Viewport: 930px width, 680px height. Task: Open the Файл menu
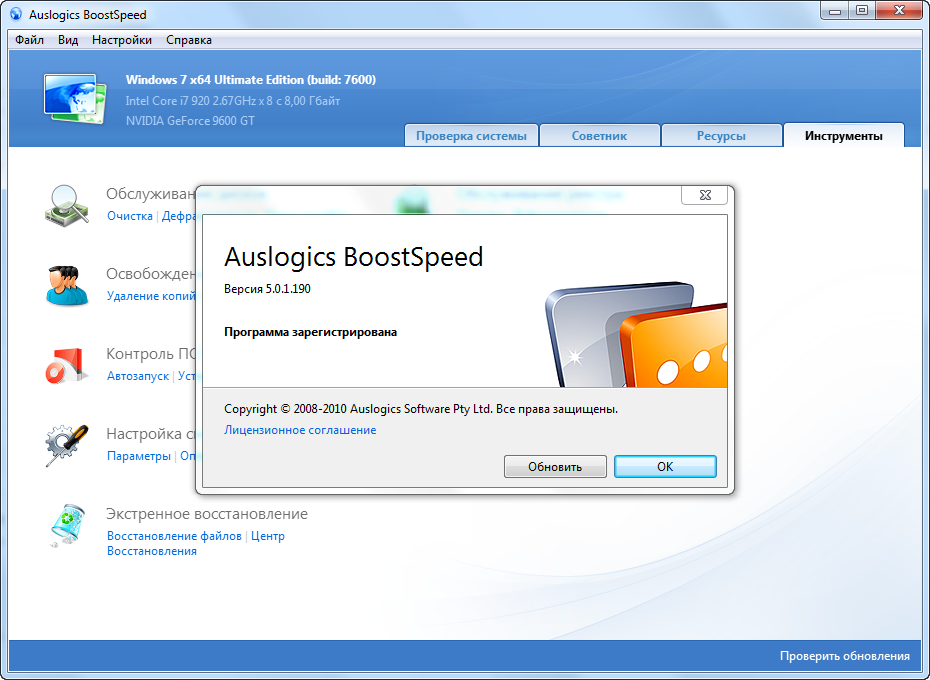coord(29,40)
